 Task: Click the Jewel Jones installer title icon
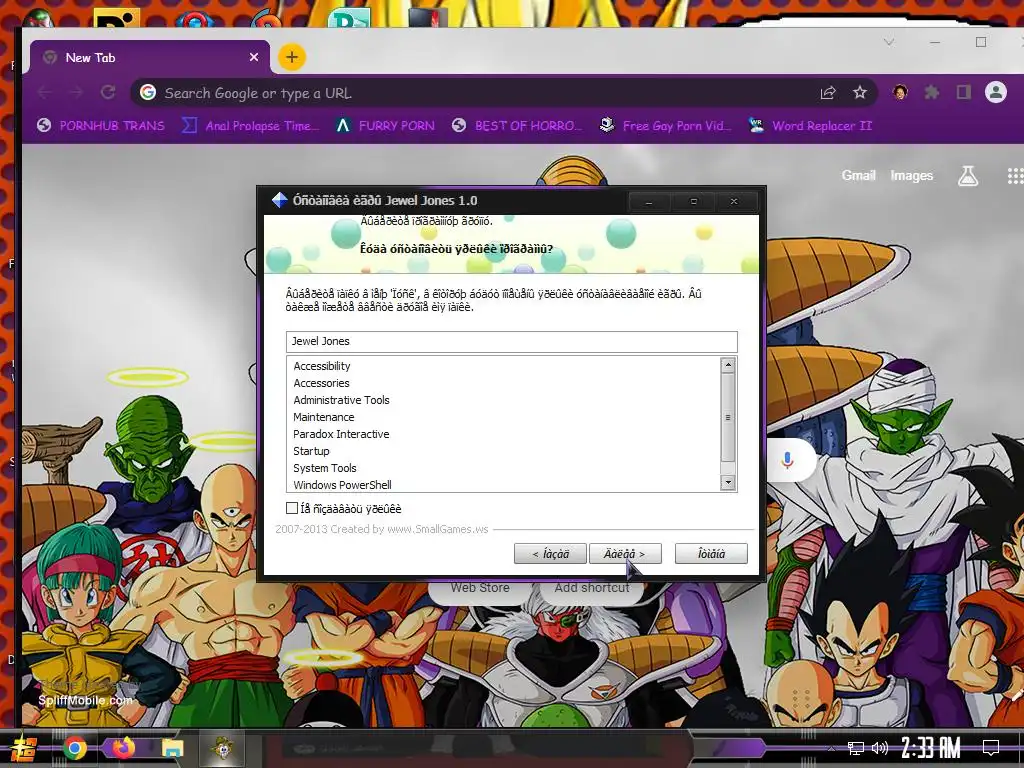point(280,200)
